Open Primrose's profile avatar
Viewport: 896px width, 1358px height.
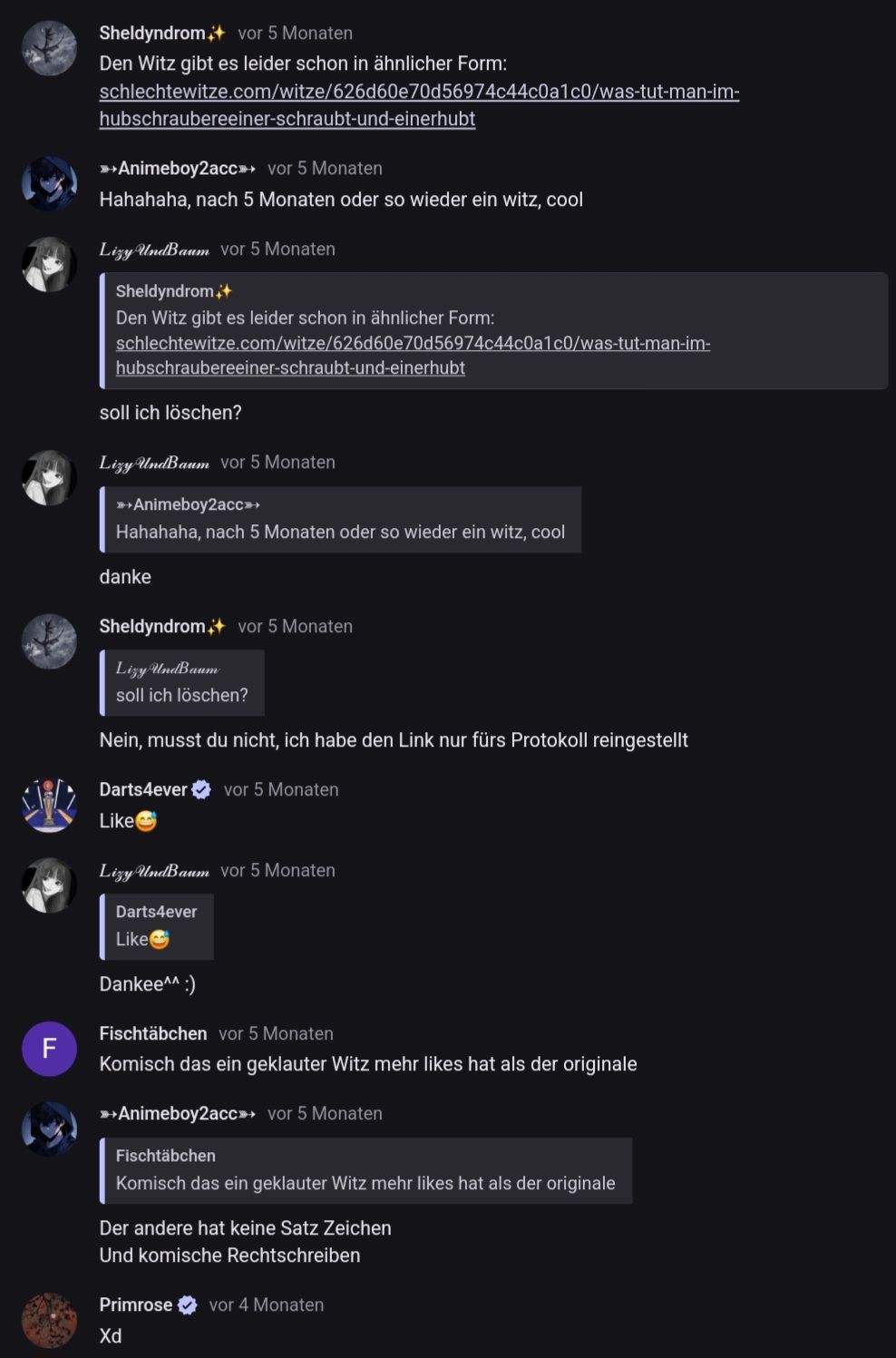49,1320
